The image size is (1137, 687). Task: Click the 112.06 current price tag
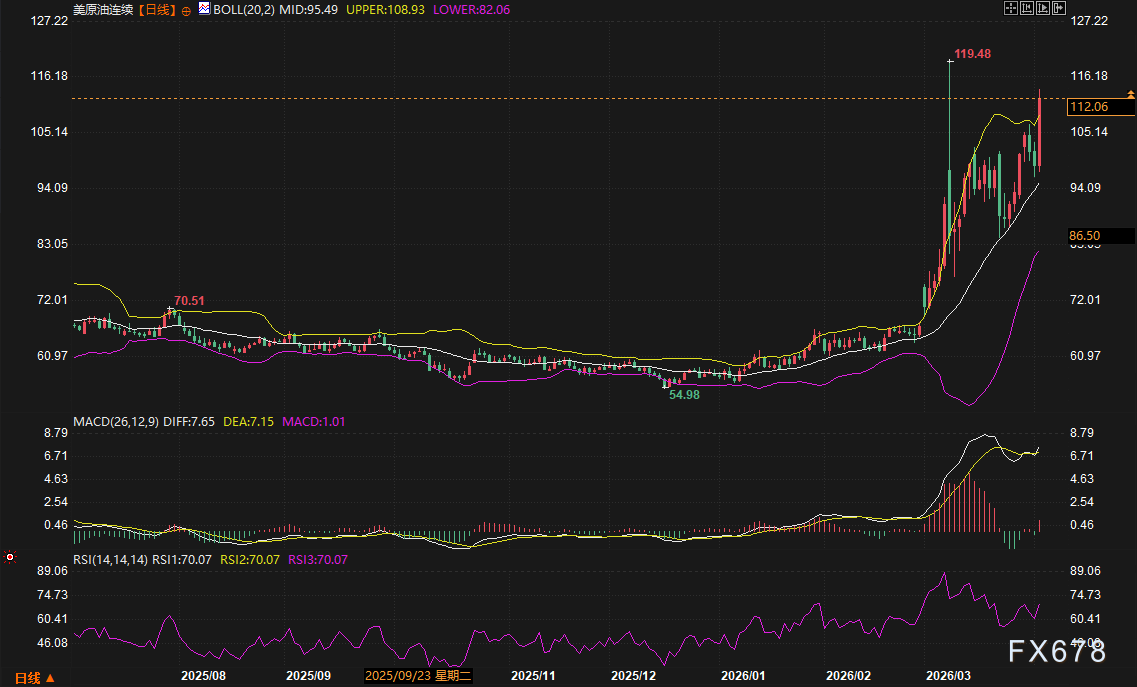coord(1089,107)
